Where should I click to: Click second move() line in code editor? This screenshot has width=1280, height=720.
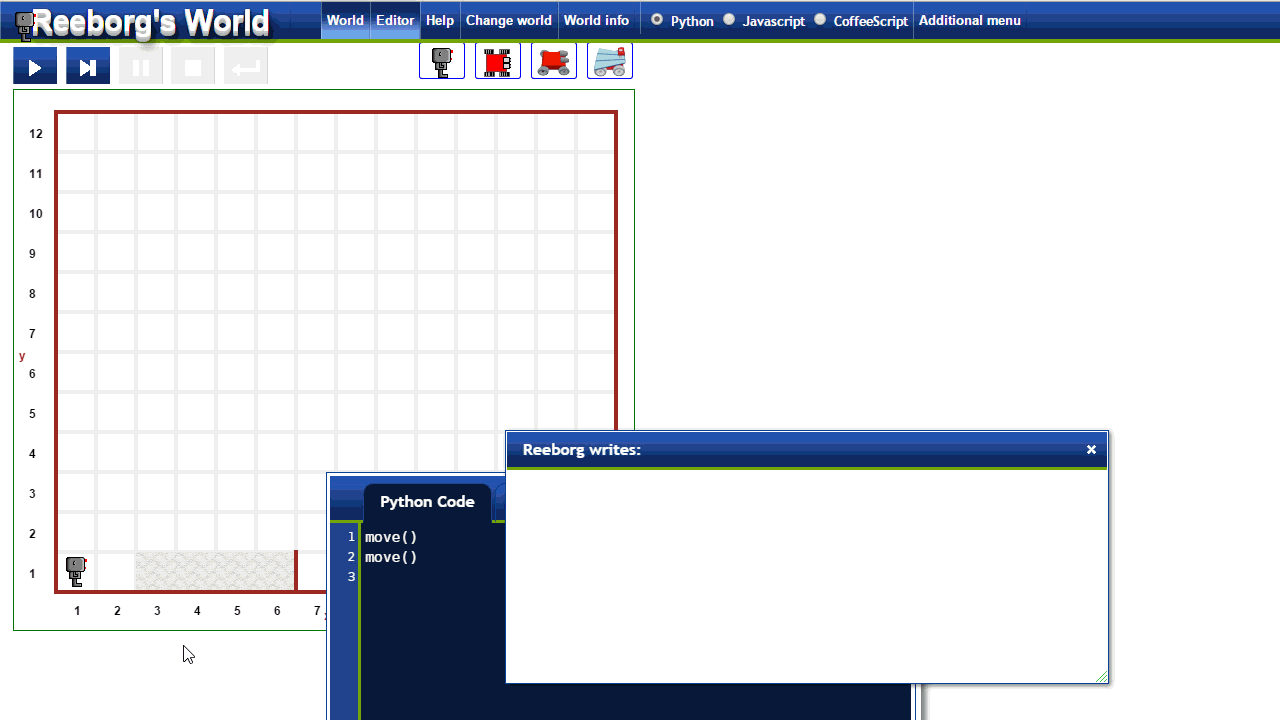click(x=391, y=557)
